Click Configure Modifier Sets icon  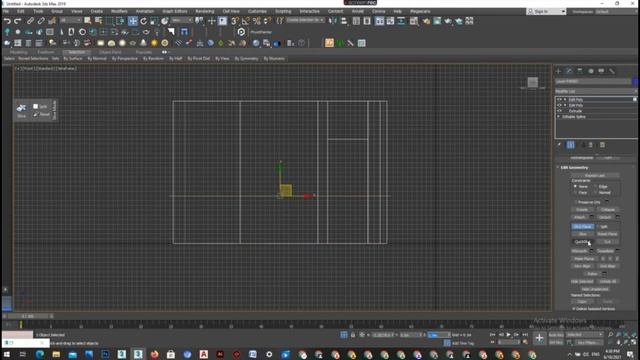(x=602, y=145)
